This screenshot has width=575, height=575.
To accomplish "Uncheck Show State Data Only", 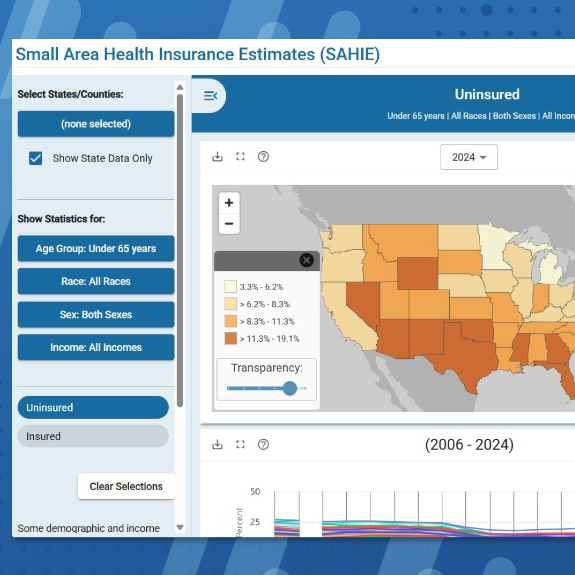I will click(x=35, y=158).
